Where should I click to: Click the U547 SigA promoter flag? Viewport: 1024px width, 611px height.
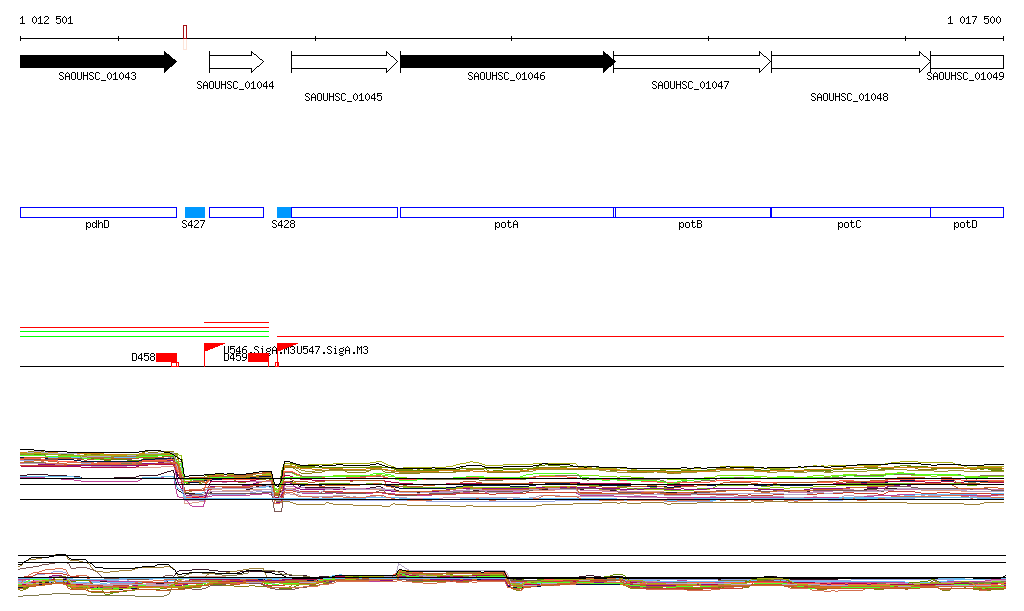point(285,348)
